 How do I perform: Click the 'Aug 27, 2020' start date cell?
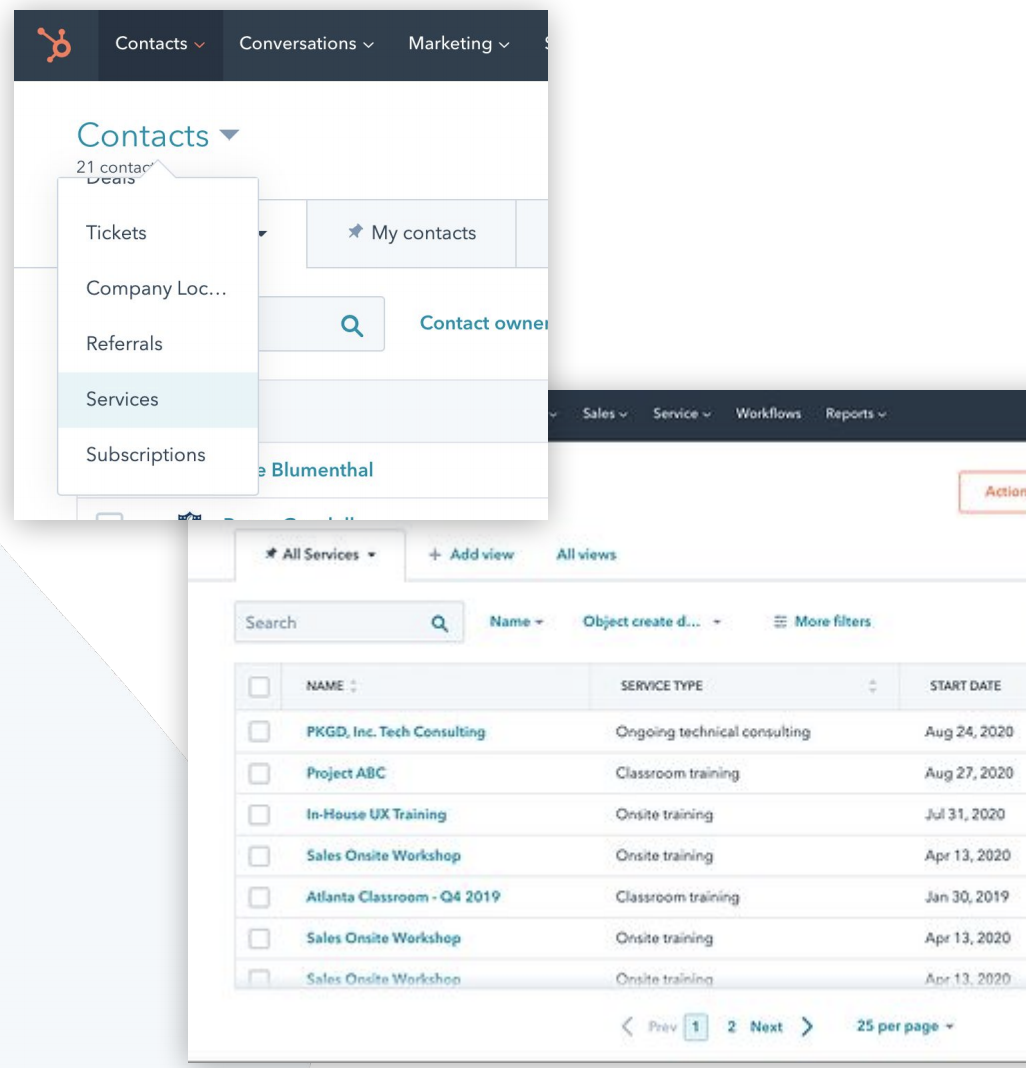pos(969,773)
